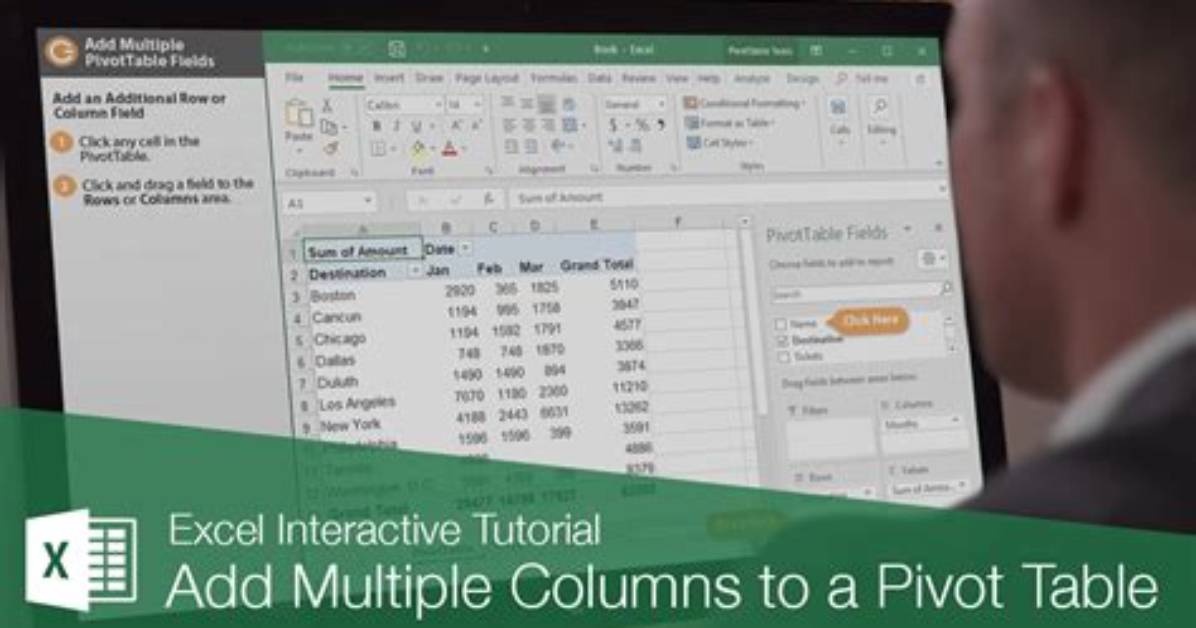Click the Borders icon
1196x628 pixels.
(378, 149)
